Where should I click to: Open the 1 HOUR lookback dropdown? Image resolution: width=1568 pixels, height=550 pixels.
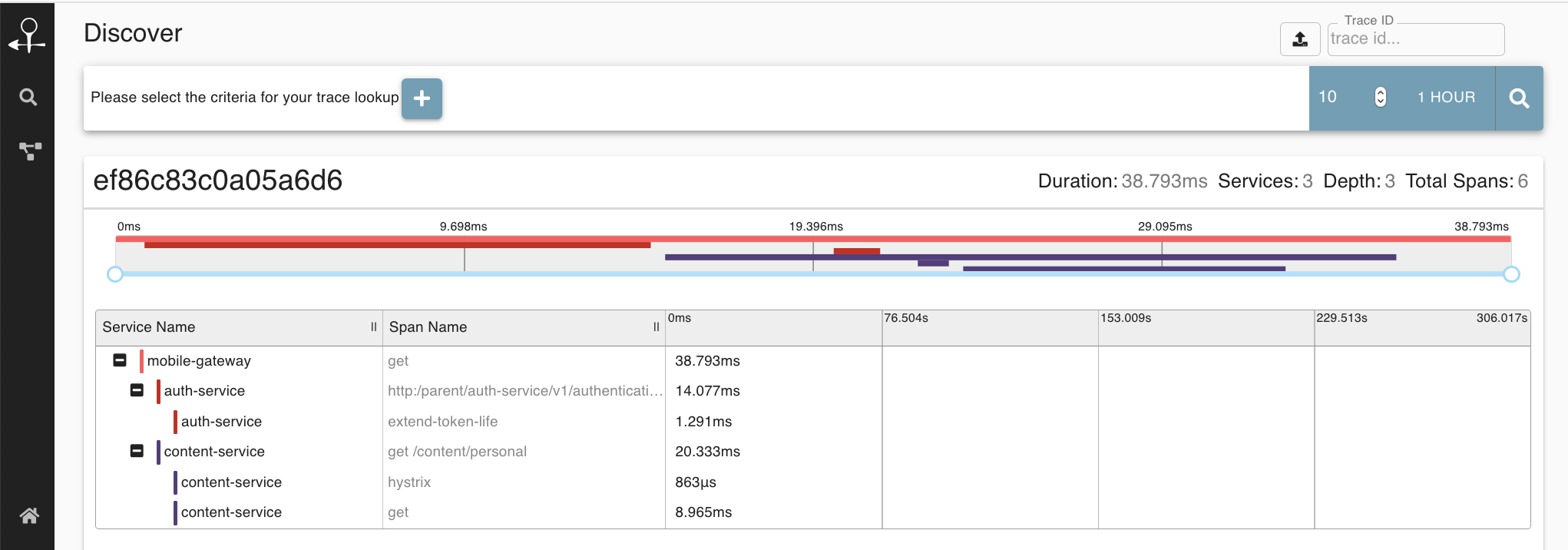click(1446, 98)
